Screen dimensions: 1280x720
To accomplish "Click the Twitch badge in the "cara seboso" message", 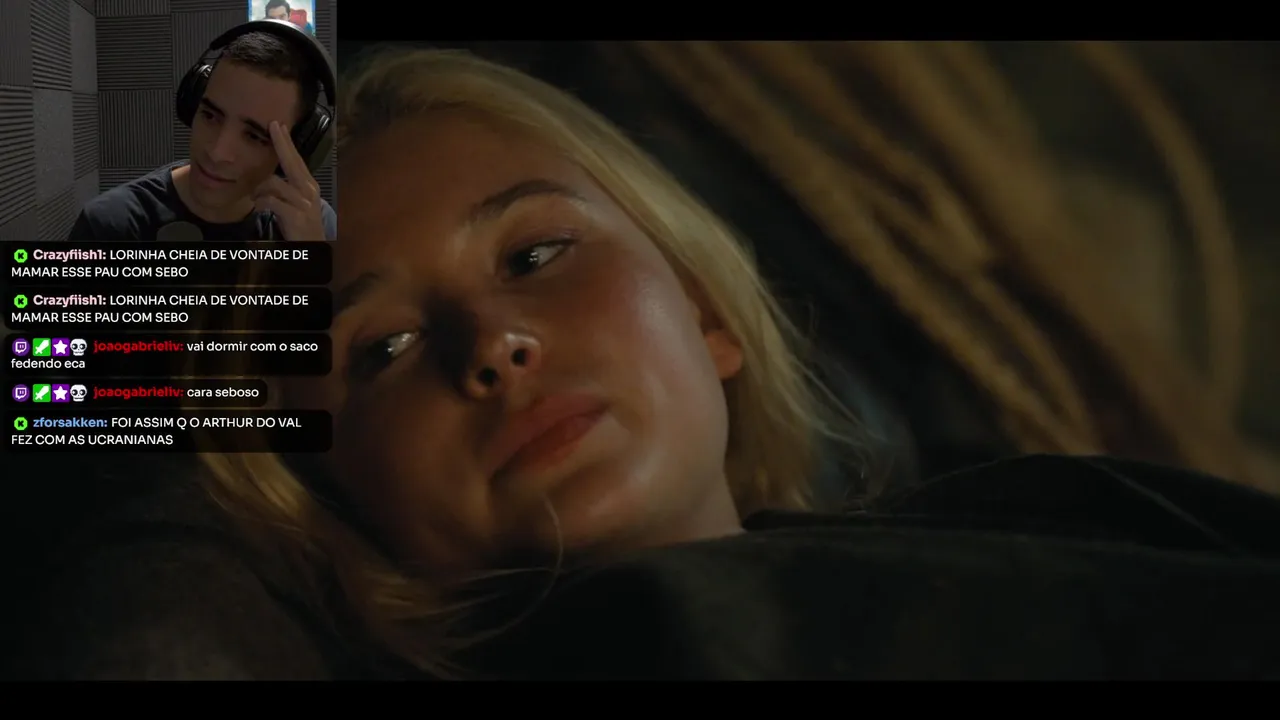I will [x=21, y=393].
